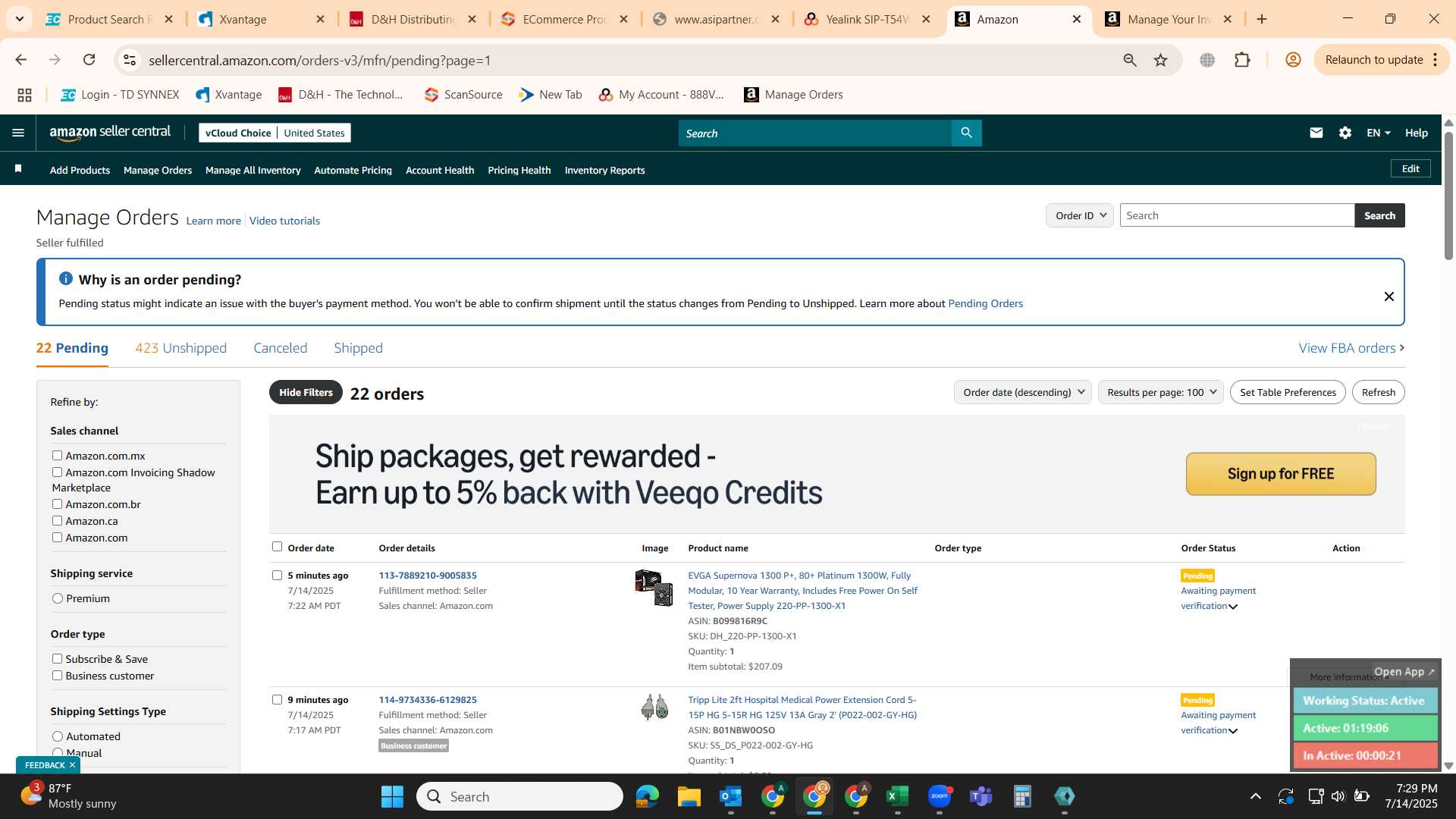The height and width of the screenshot is (819, 1456).
Task: Open the settings gear icon
Action: click(x=1345, y=133)
